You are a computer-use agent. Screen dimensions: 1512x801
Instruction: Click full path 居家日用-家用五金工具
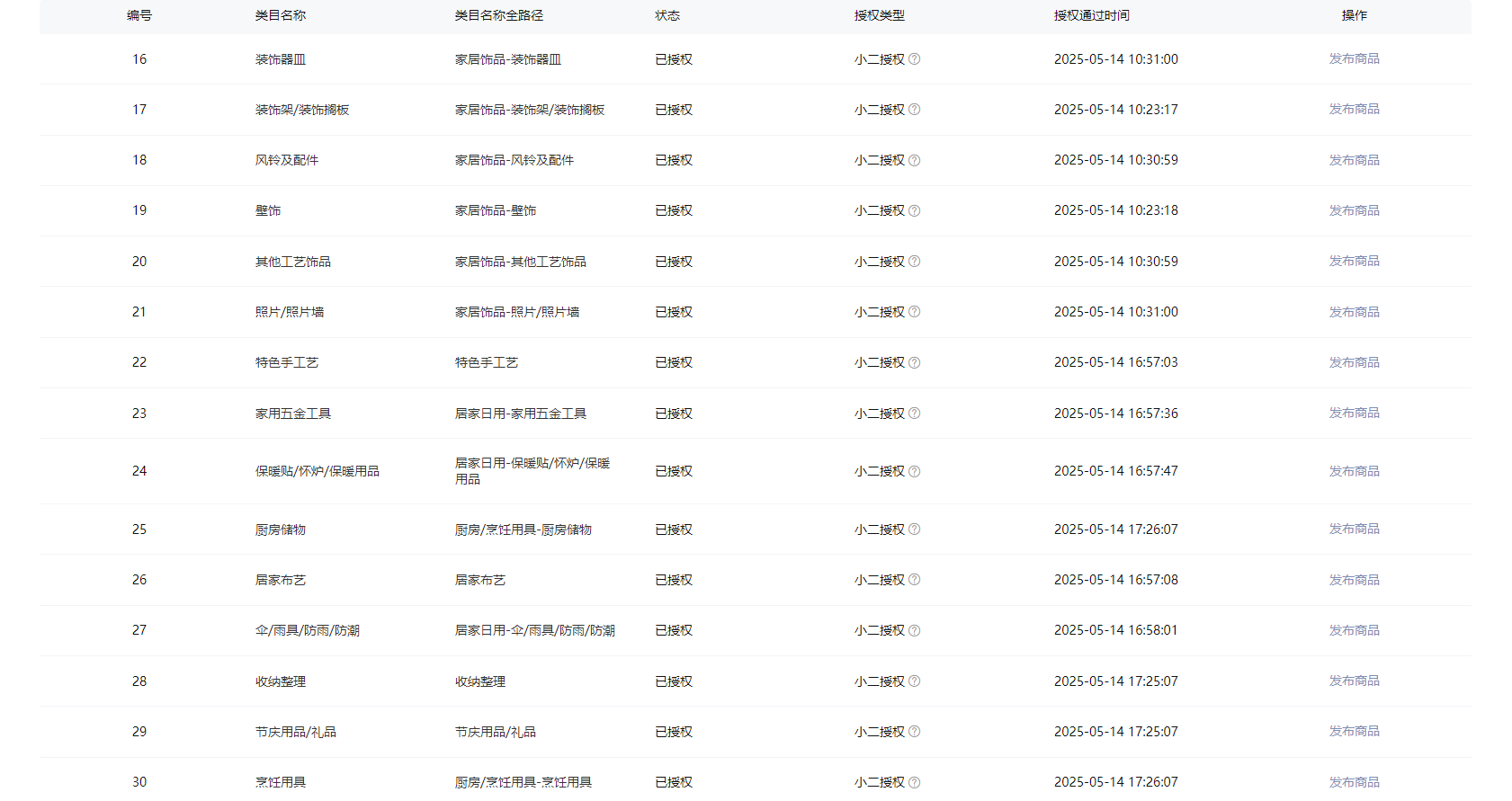click(521, 414)
